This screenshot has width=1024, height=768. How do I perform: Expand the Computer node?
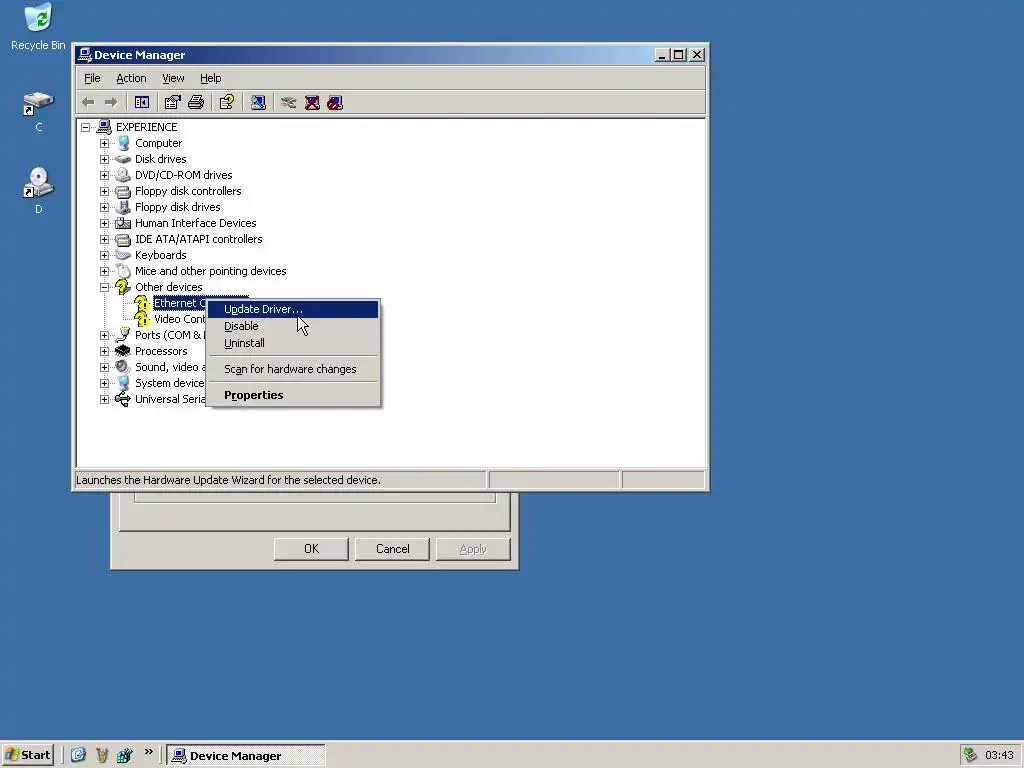point(104,143)
